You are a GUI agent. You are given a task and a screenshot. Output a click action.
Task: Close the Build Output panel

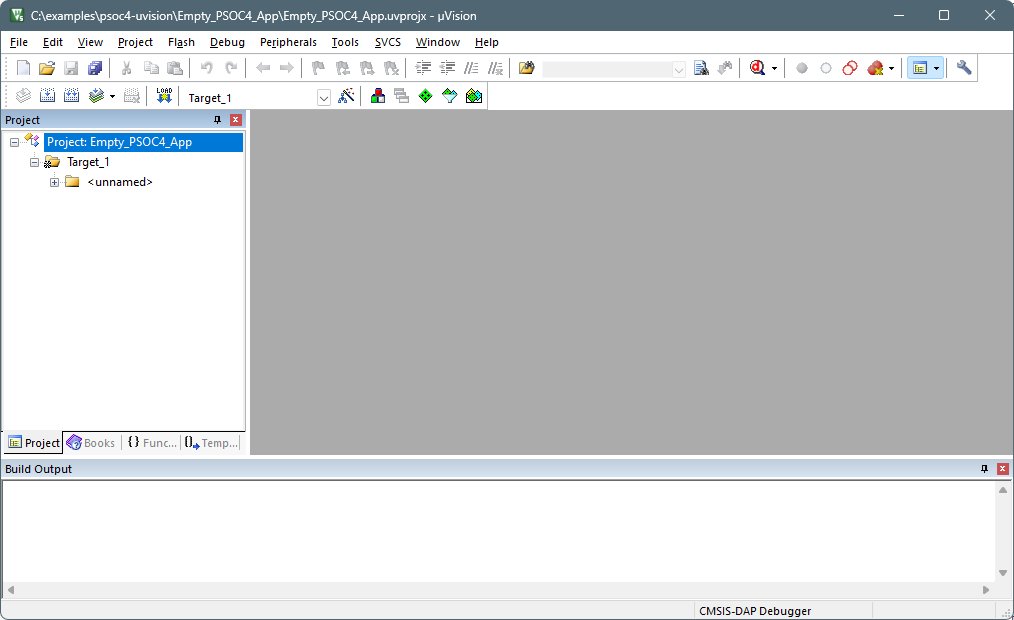[x=1002, y=469]
